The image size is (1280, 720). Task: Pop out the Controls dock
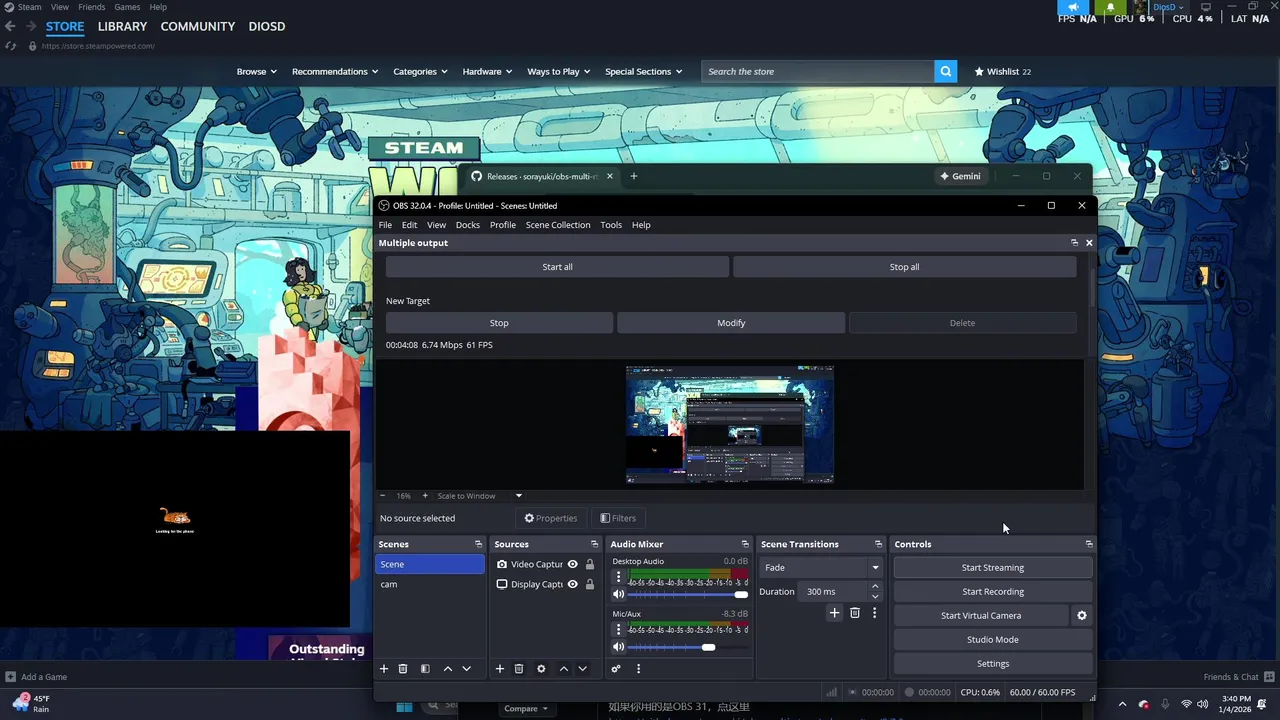[x=1089, y=544]
